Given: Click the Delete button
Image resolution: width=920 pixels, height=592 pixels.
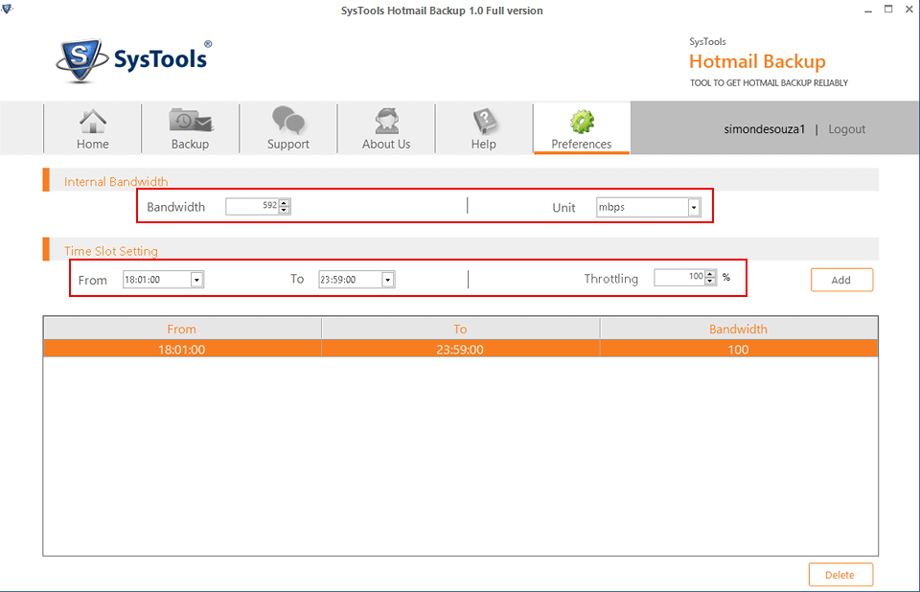Looking at the screenshot, I should pyautogui.click(x=840, y=575).
